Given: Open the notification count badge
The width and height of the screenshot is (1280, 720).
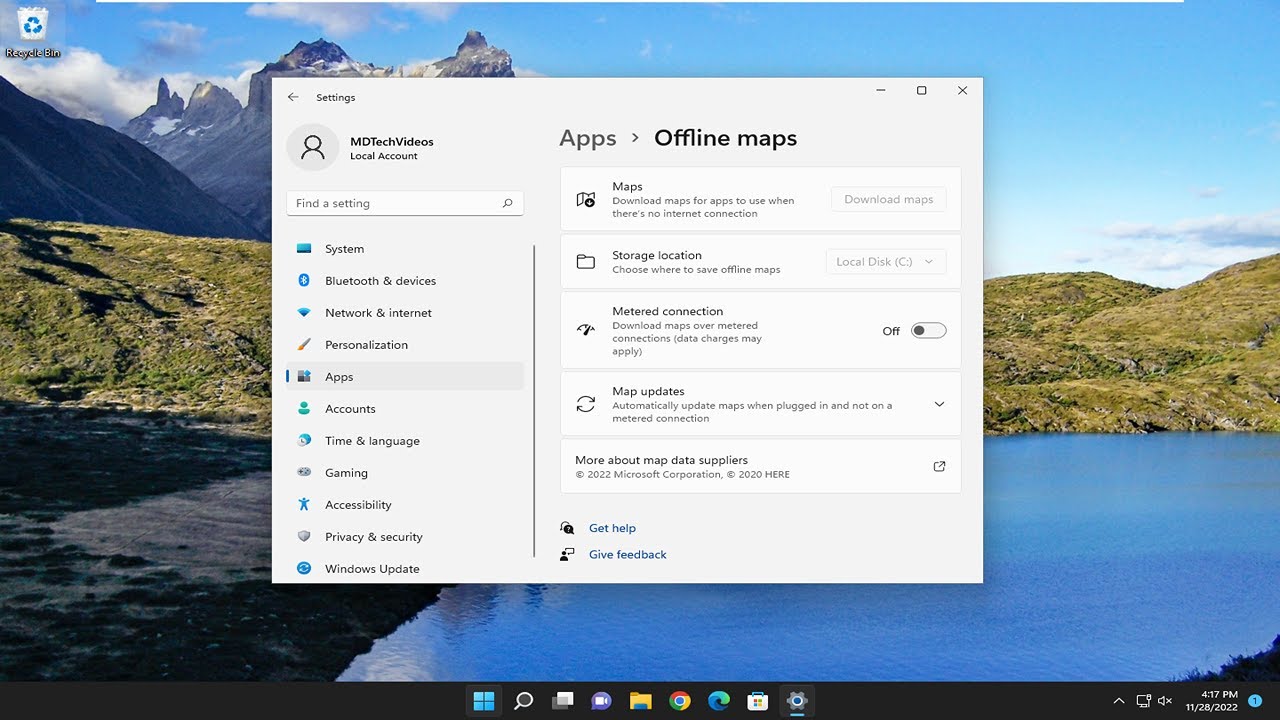Looking at the screenshot, I should [1255, 701].
